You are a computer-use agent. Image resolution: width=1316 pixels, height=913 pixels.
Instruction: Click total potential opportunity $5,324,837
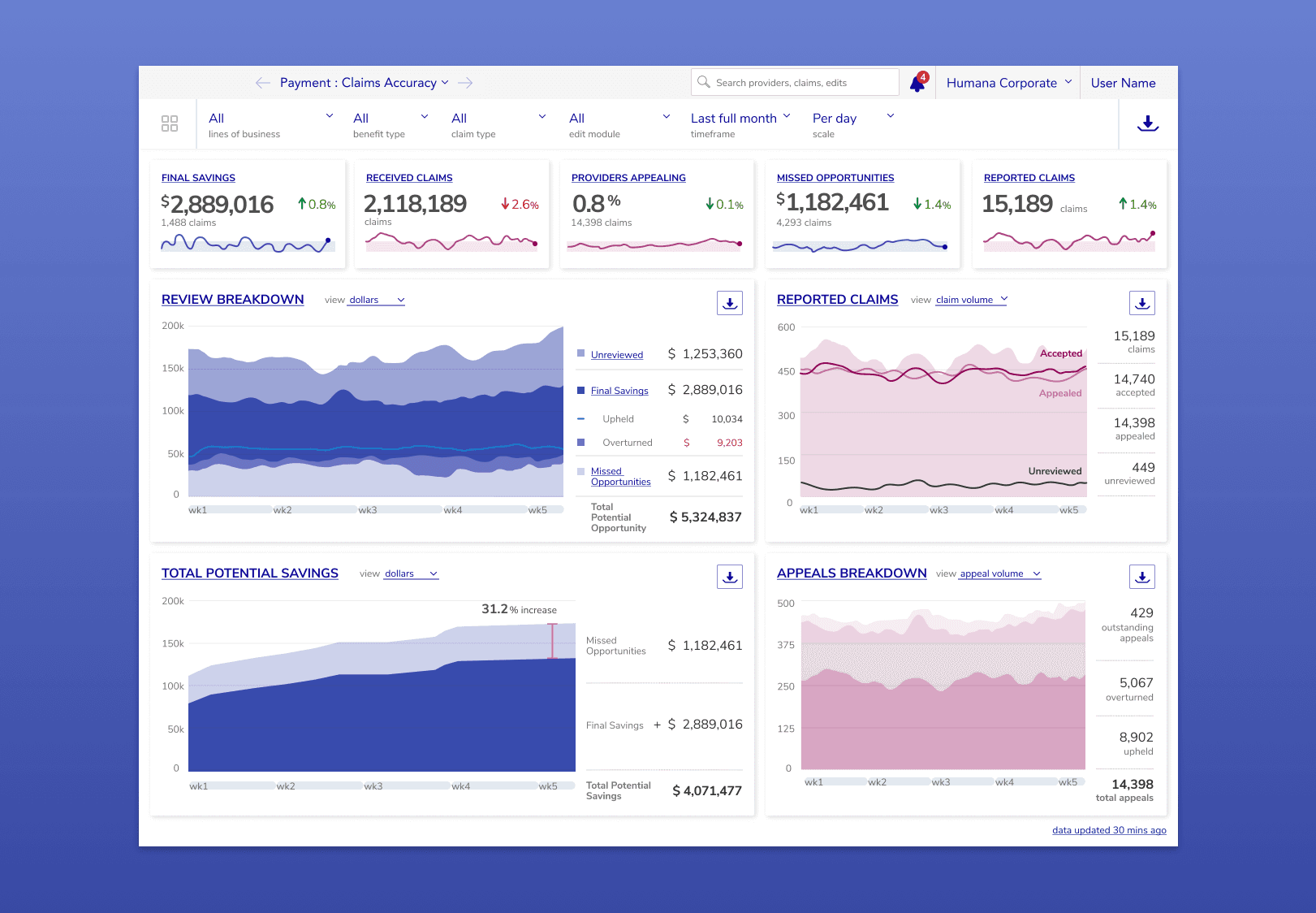click(705, 517)
